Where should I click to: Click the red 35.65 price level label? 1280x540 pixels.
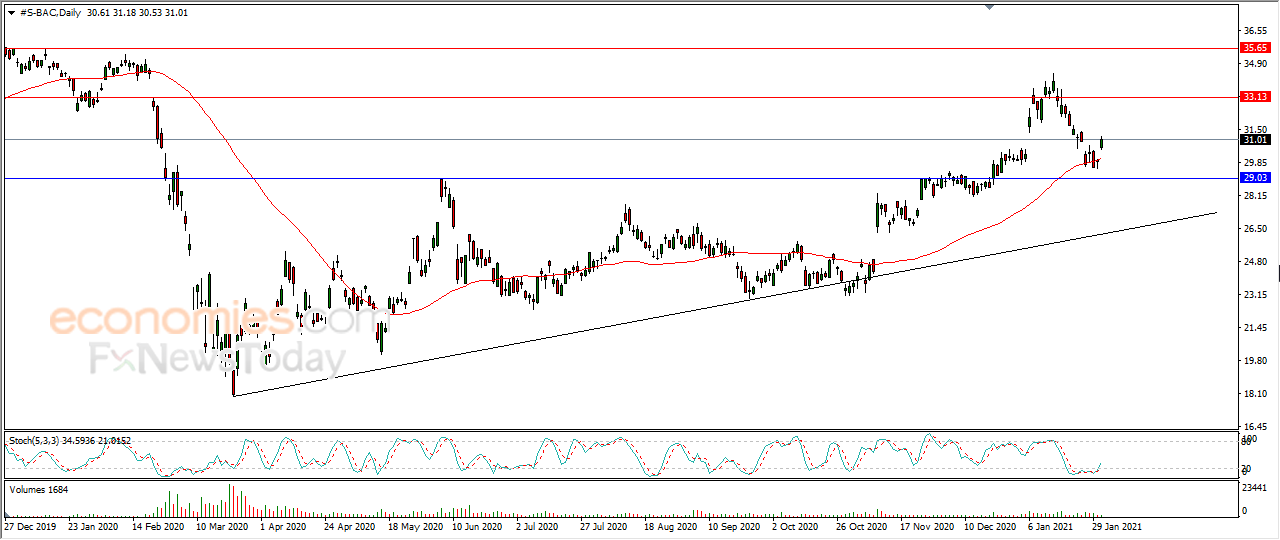click(x=1254, y=47)
